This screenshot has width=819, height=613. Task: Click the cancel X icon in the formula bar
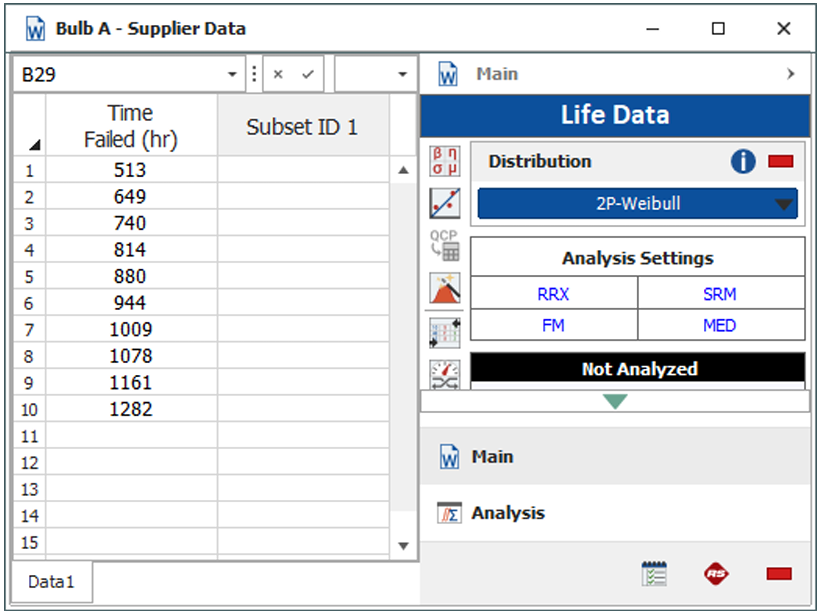[278, 75]
